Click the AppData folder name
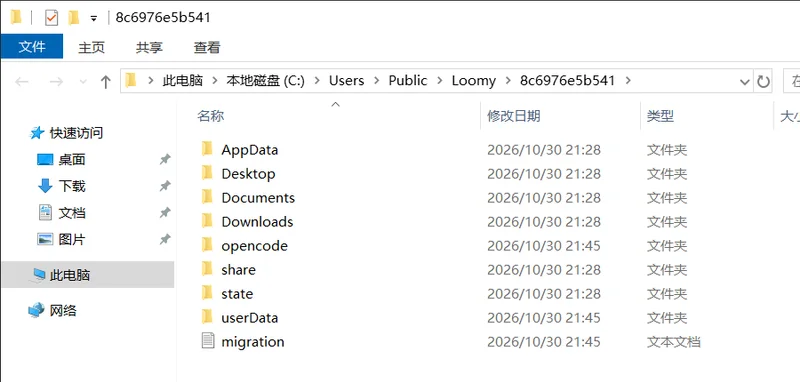Image resolution: width=800 pixels, height=382 pixels. coord(249,150)
